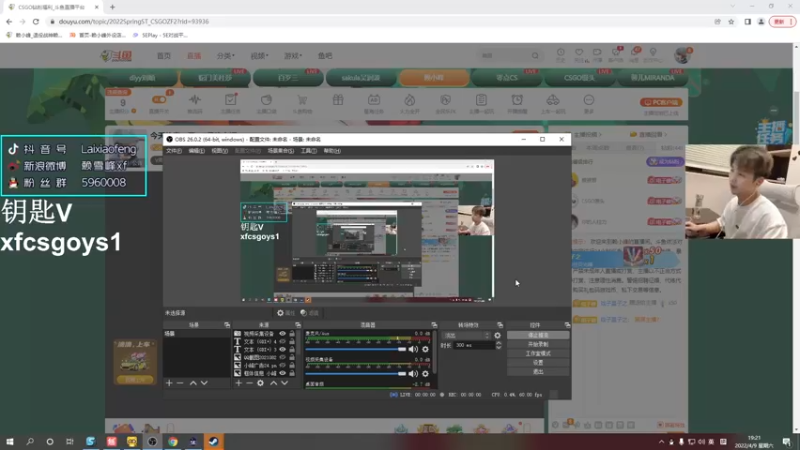
Task: Pop out the Controls dock panel
Action: 567,325
